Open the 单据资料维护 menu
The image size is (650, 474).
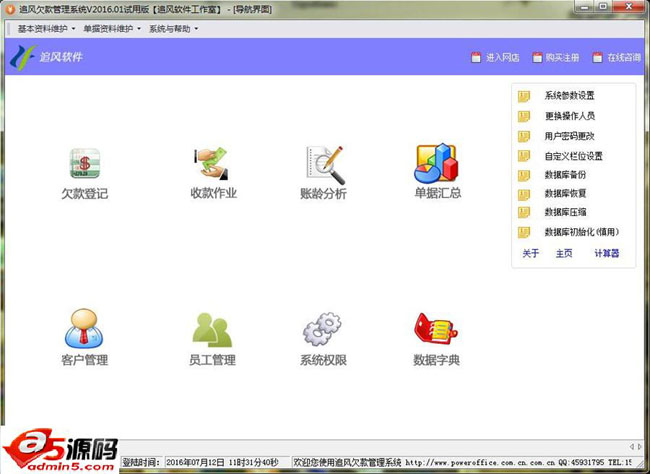point(108,29)
